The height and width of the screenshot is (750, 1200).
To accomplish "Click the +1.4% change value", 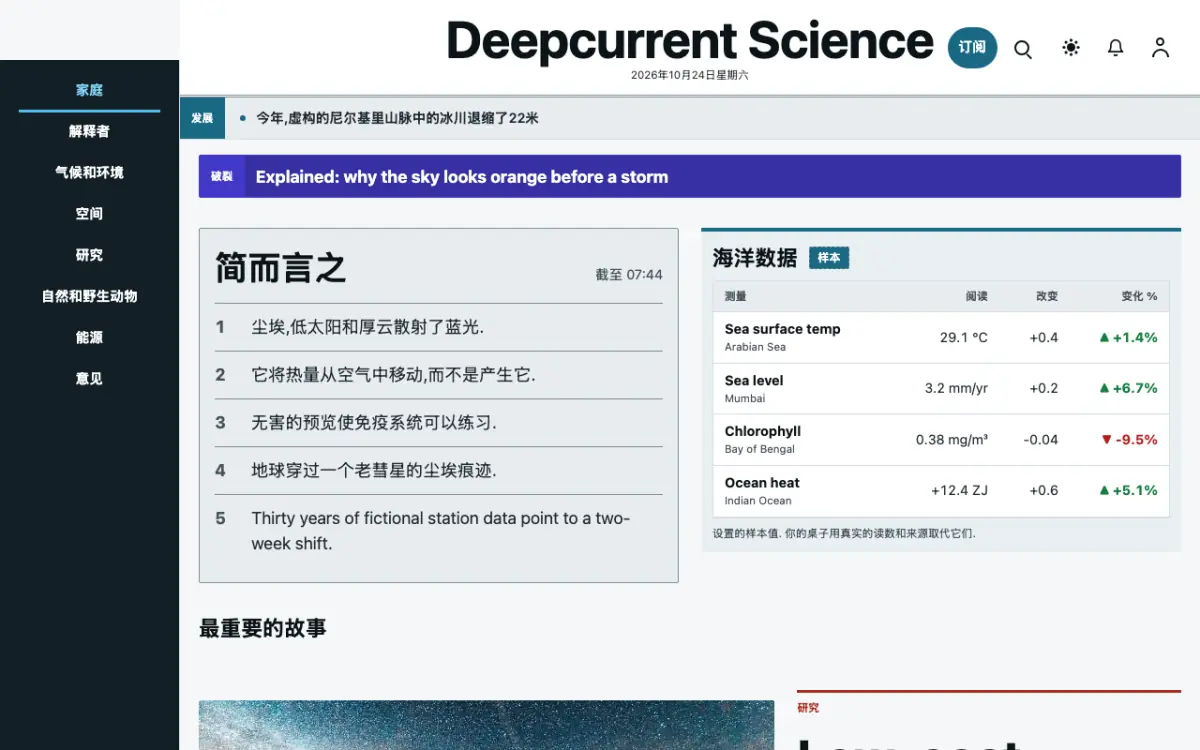I will click(x=1128, y=337).
